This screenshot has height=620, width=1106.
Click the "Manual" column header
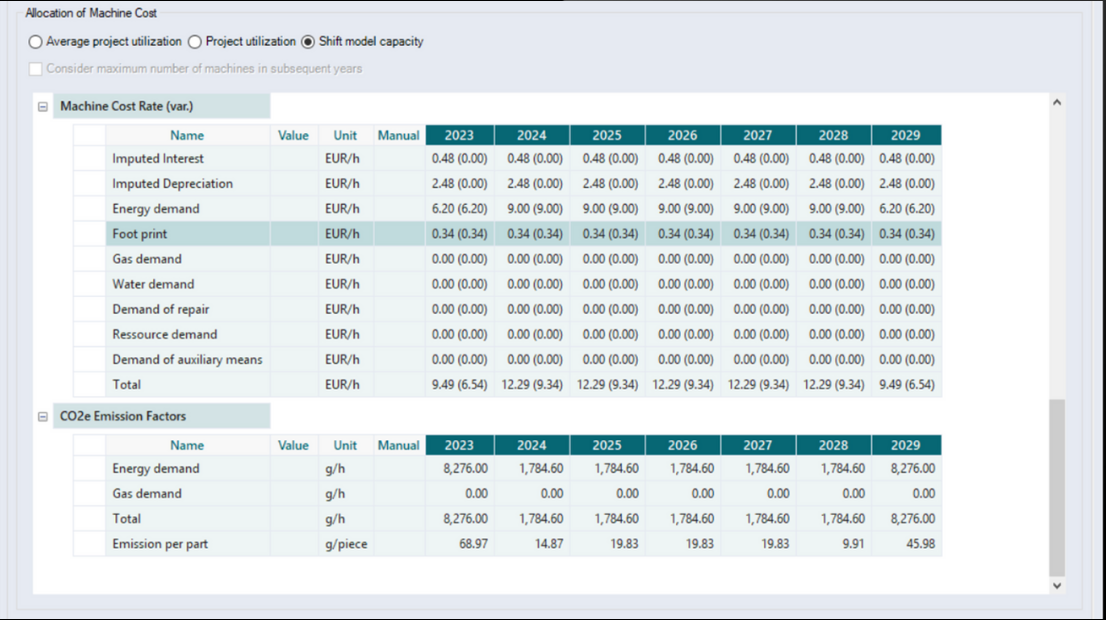[x=398, y=134]
